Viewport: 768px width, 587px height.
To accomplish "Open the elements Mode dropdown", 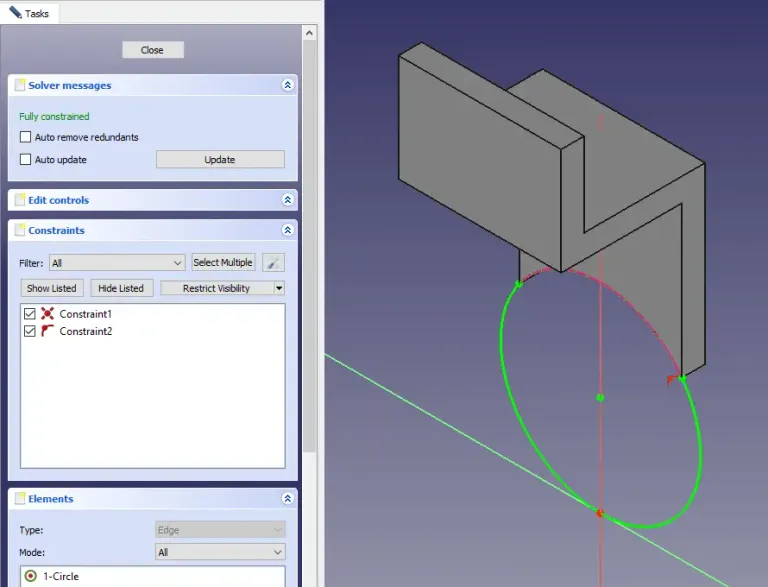I will [x=220, y=552].
